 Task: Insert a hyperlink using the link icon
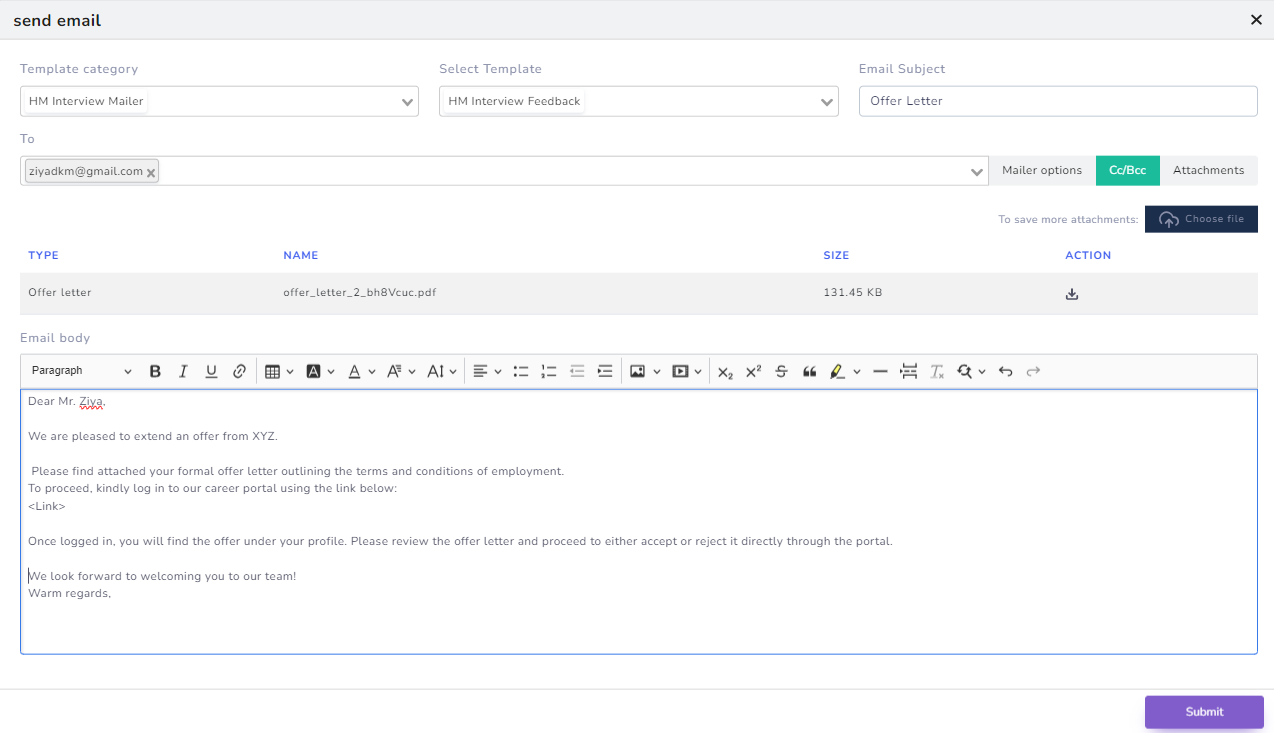click(x=239, y=371)
